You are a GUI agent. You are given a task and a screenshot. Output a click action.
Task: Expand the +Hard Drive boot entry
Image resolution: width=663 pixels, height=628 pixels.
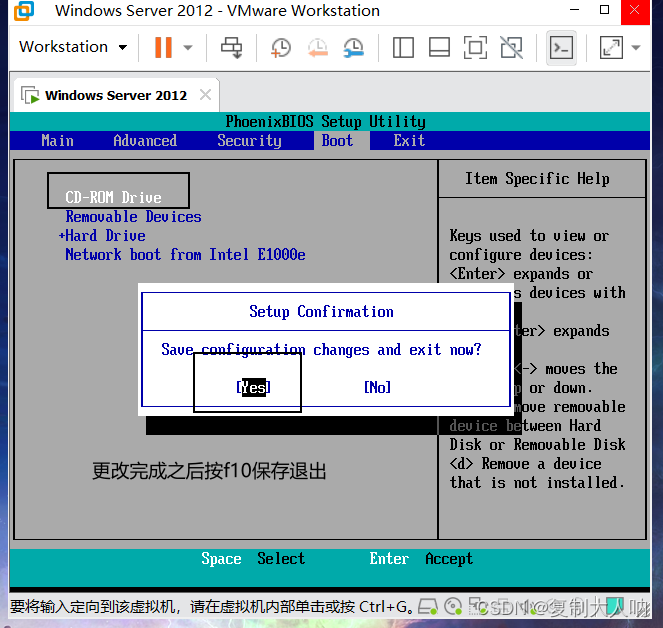click(x=102, y=236)
